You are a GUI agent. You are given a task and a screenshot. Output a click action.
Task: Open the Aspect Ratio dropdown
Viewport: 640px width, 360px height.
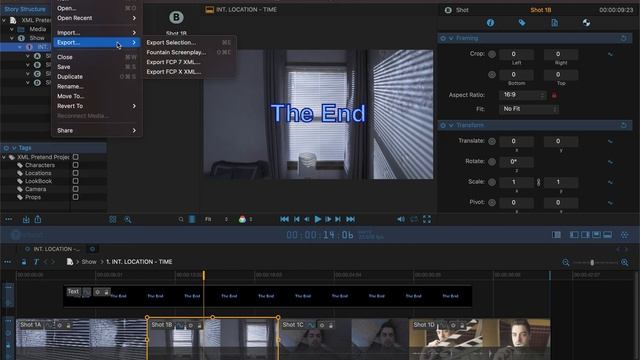(523, 95)
